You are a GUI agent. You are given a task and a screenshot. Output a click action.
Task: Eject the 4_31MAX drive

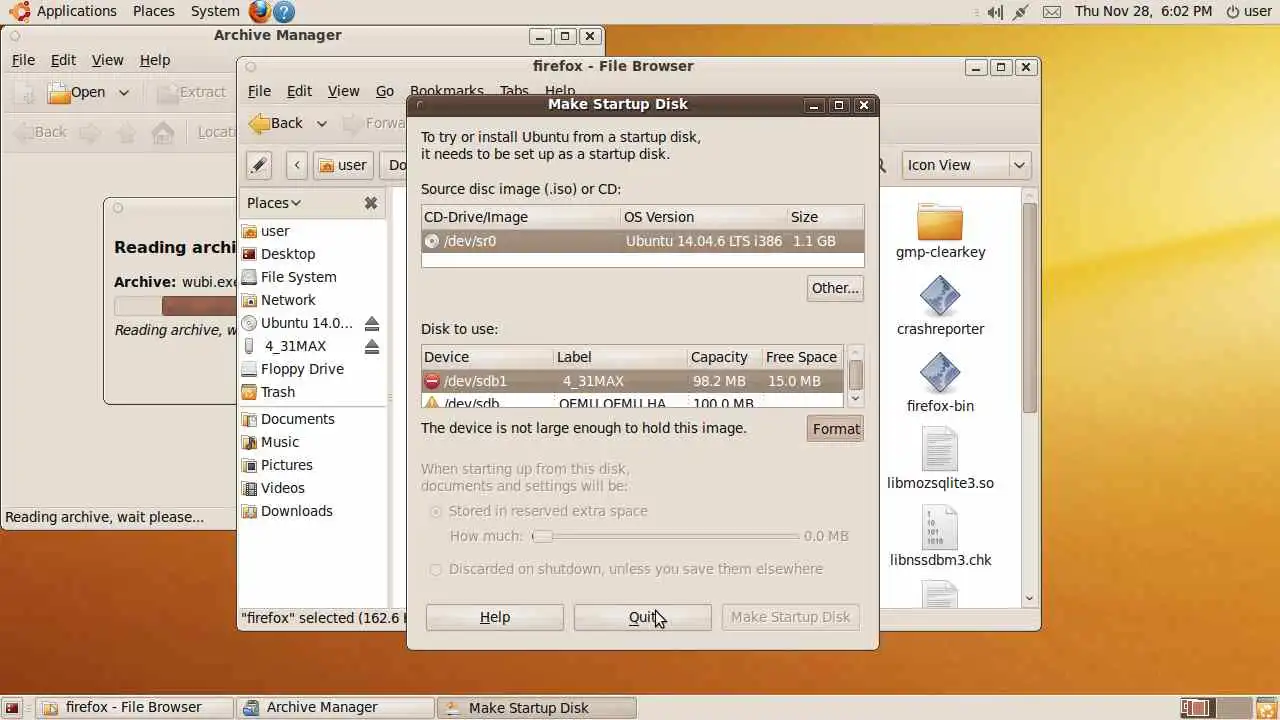click(x=372, y=346)
